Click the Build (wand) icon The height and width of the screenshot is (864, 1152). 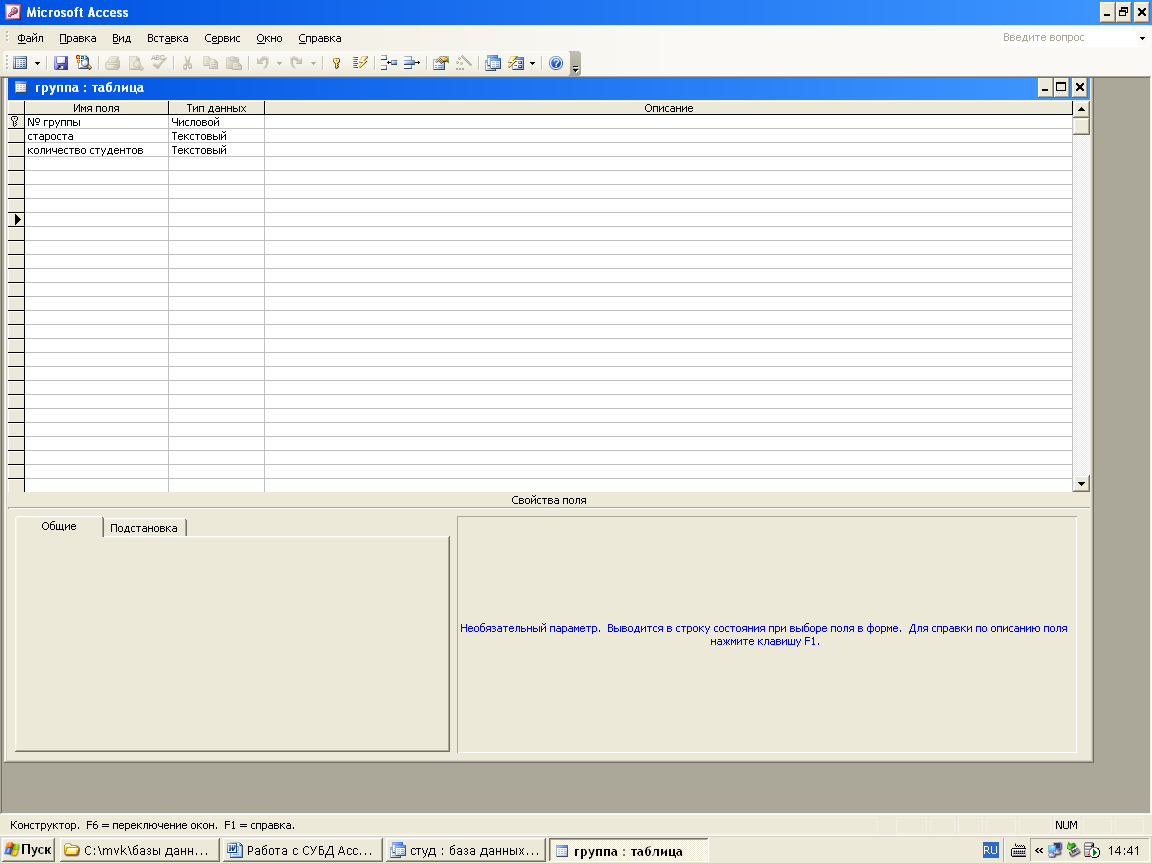464,63
